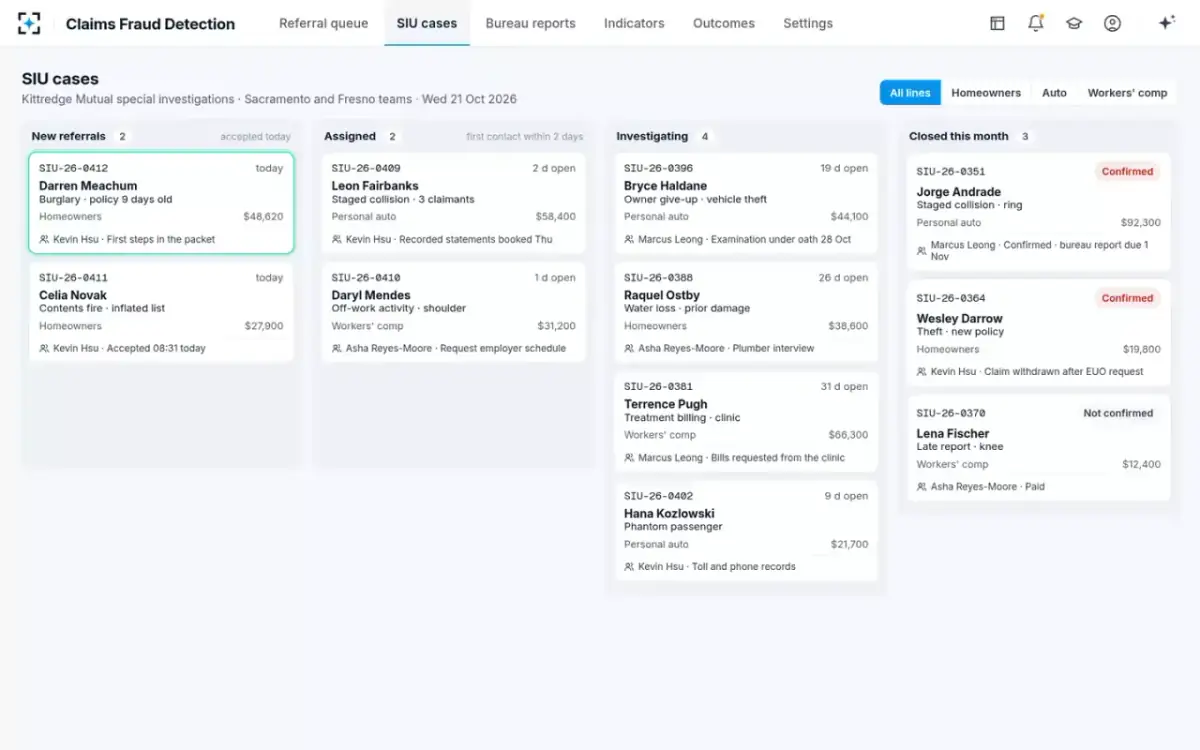This screenshot has width=1200, height=750.
Task: Click assignee icon on the Lena Fischer card
Action: click(922, 487)
